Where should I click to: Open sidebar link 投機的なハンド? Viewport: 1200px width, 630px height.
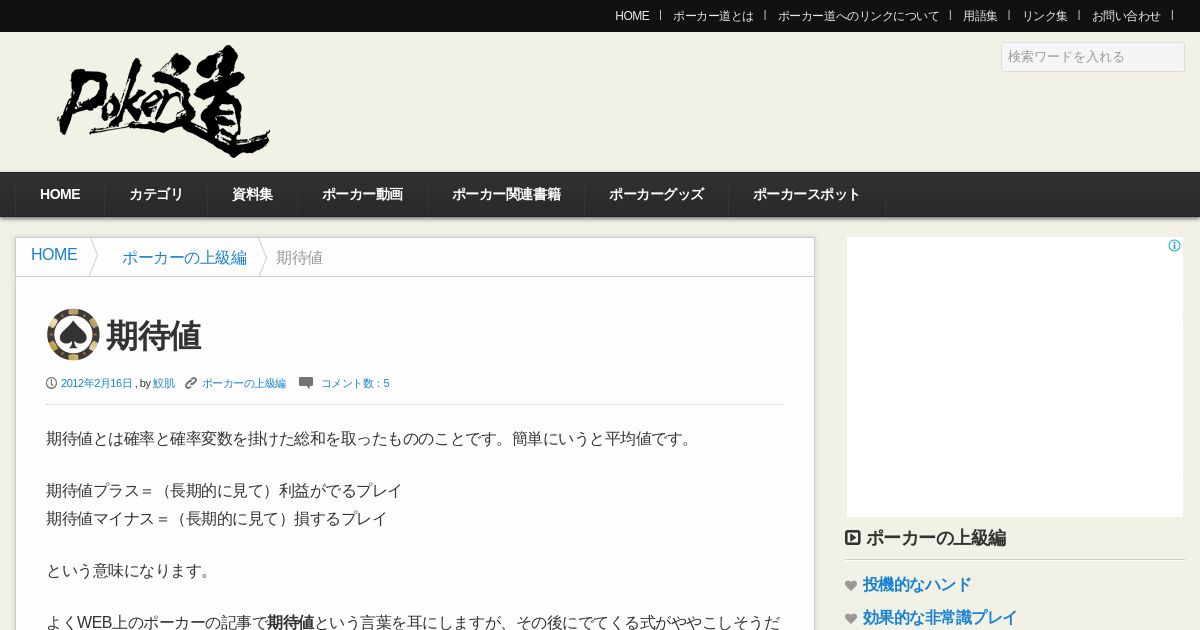pyautogui.click(x=917, y=585)
